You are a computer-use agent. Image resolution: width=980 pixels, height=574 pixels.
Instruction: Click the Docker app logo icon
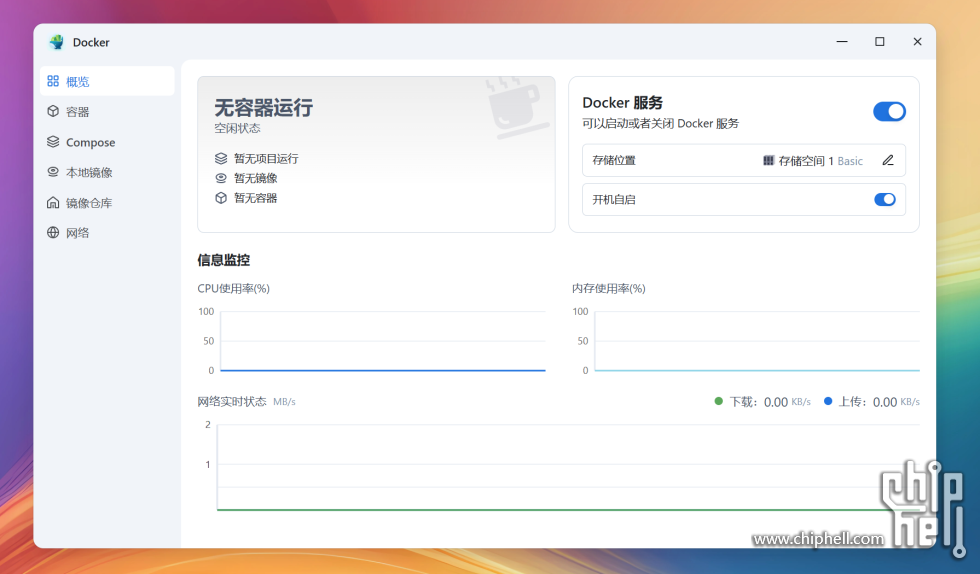point(57,42)
